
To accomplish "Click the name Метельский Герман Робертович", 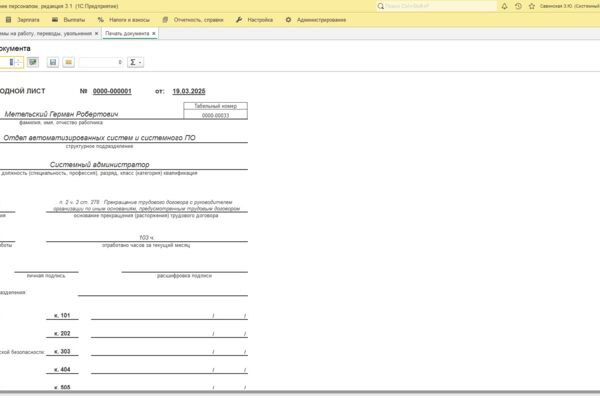I will (61, 114).
